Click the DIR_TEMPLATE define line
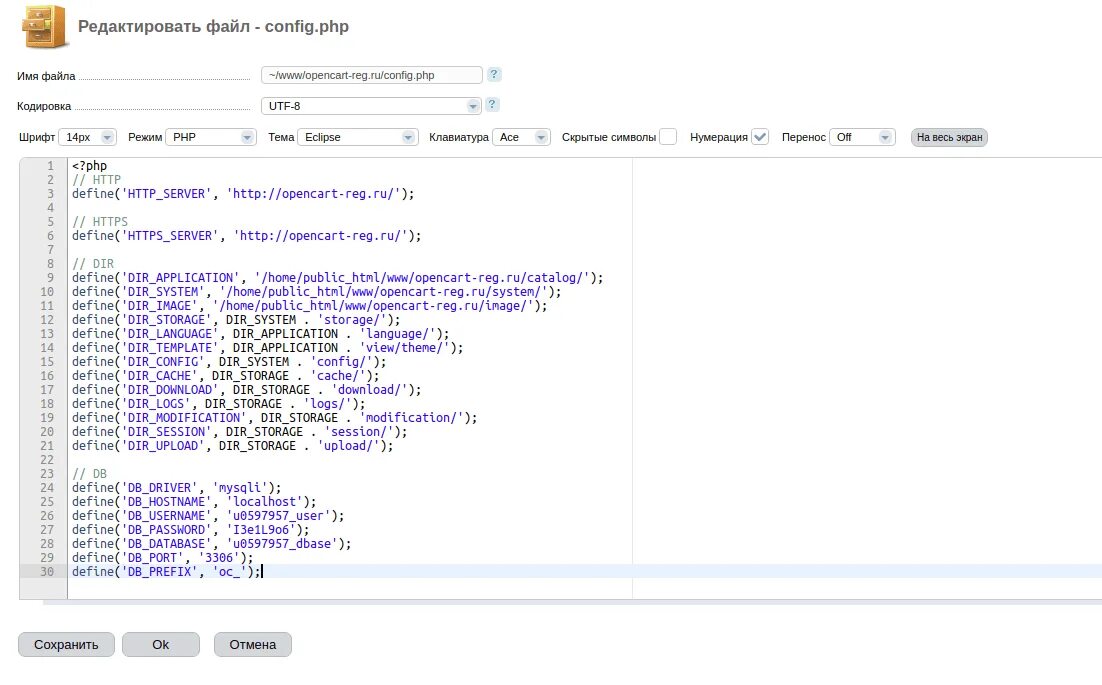 click(268, 348)
